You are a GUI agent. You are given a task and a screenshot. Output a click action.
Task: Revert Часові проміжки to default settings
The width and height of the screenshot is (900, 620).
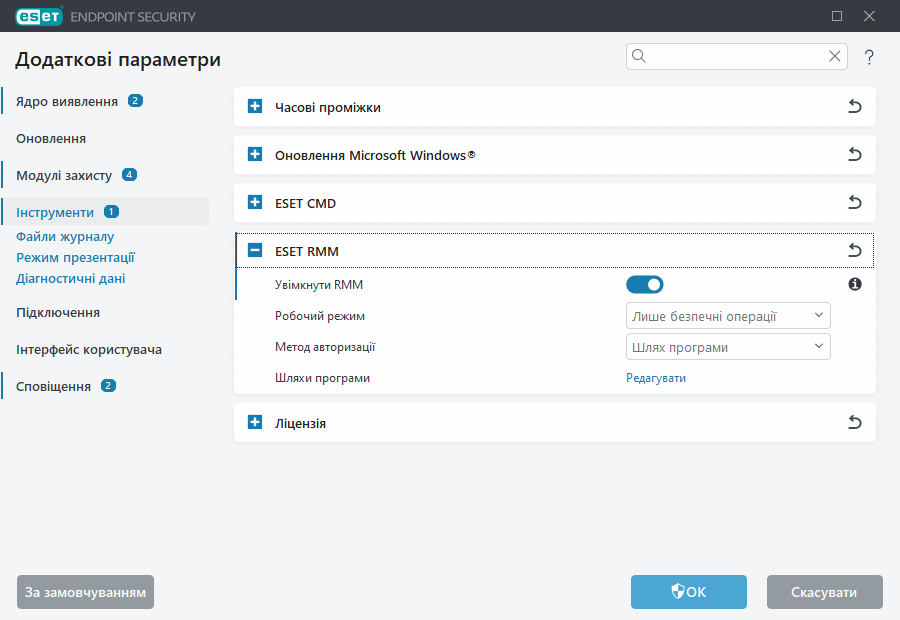[855, 106]
